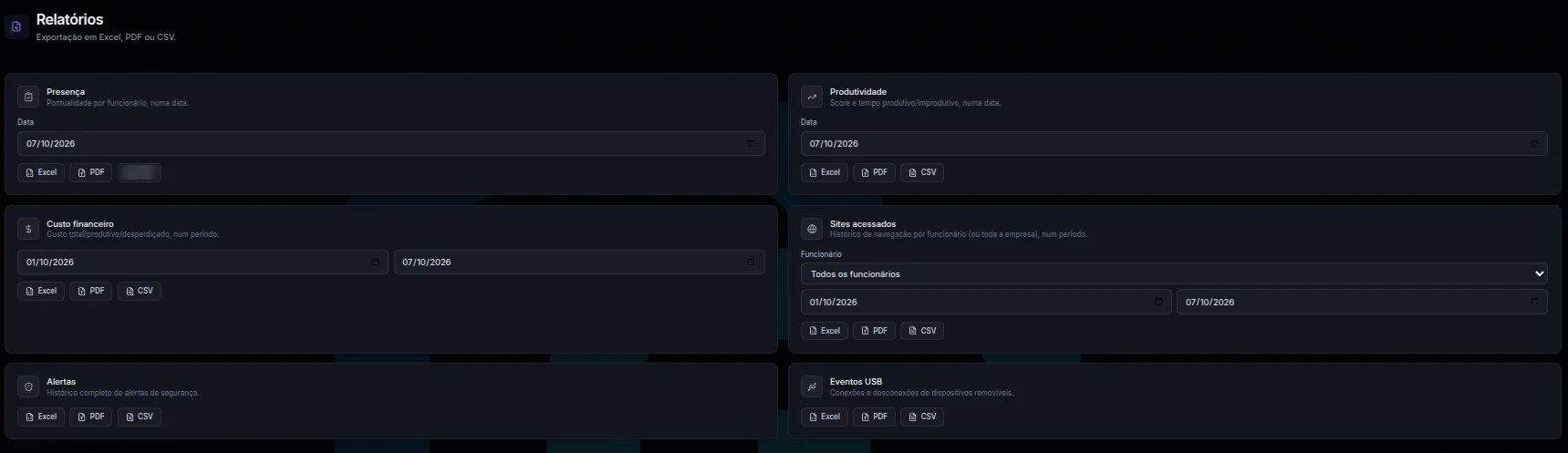The width and height of the screenshot is (1568, 453).
Task: Click 'Histórico completo de alertas de segurança' text
Action: pos(122,393)
